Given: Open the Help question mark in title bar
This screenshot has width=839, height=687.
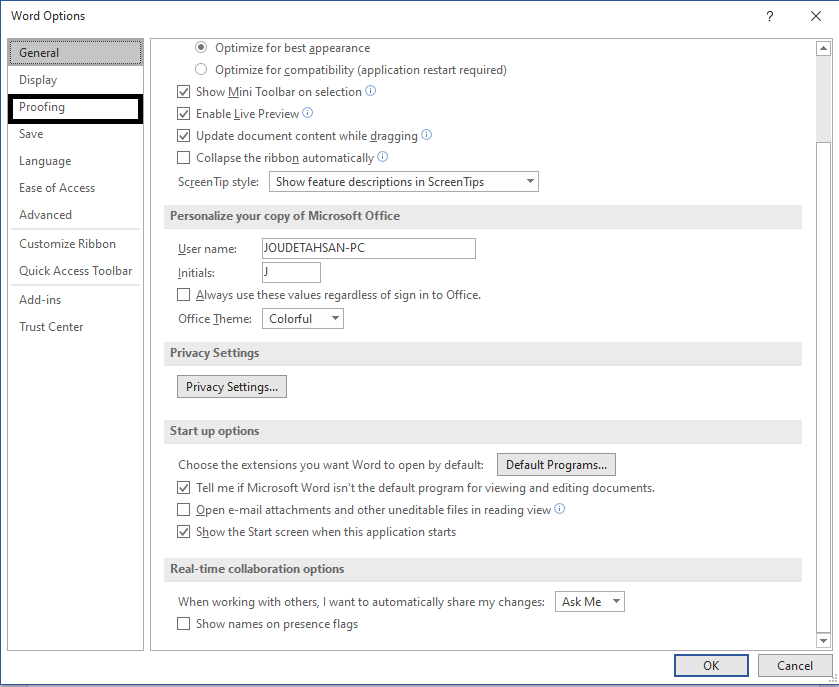Looking at the screenshot, I should [769, 16].
